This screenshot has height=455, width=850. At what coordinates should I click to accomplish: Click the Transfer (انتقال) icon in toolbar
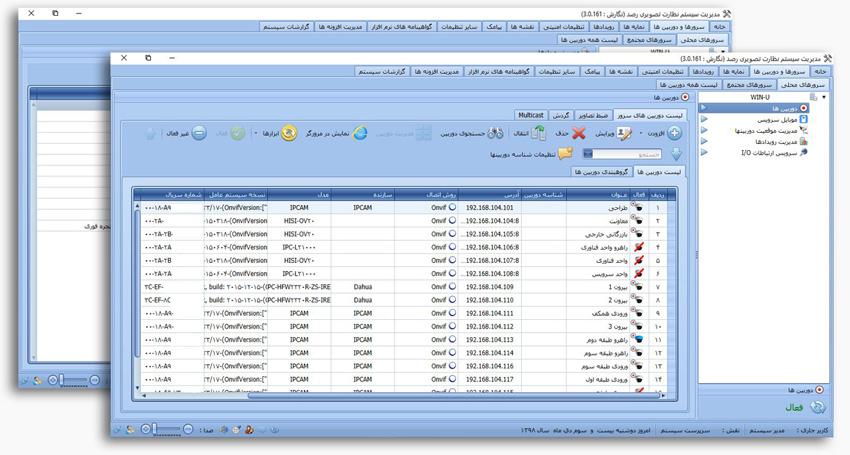click(x=538, y=133)
